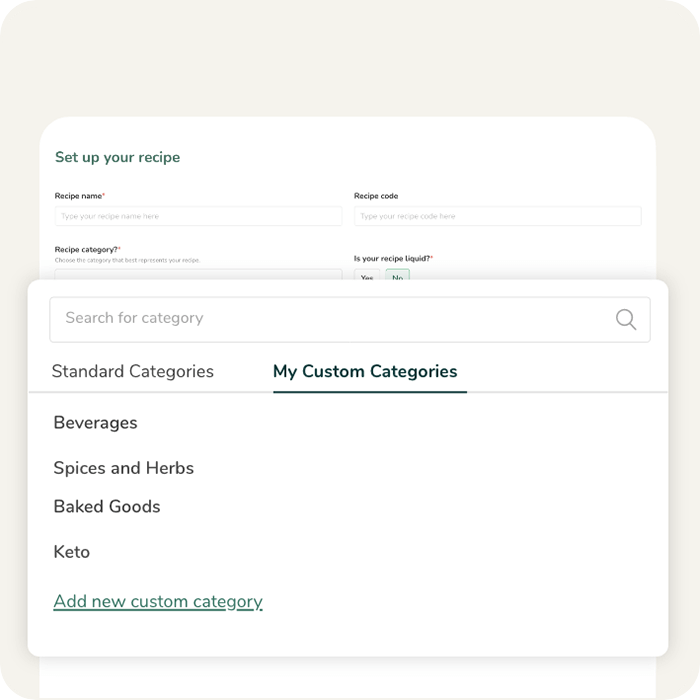Select No for liquid recipe
Viewport: 700px width, 700px height.
coord(397,277)
